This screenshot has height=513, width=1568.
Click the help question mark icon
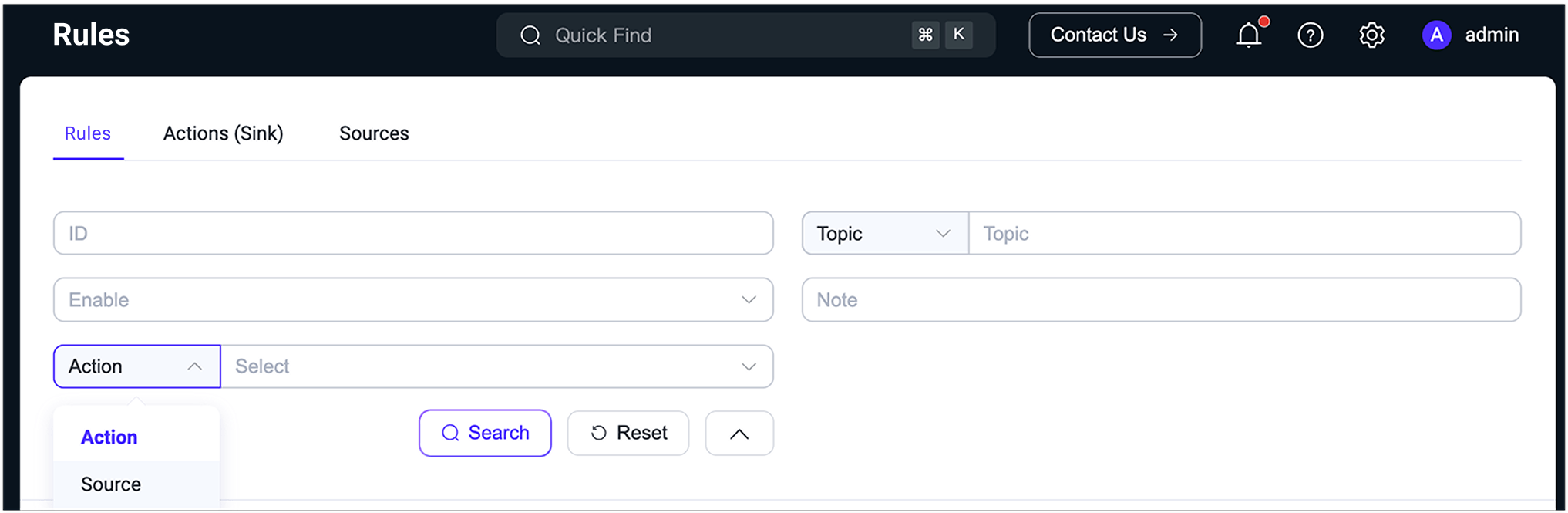[1310, 35]
